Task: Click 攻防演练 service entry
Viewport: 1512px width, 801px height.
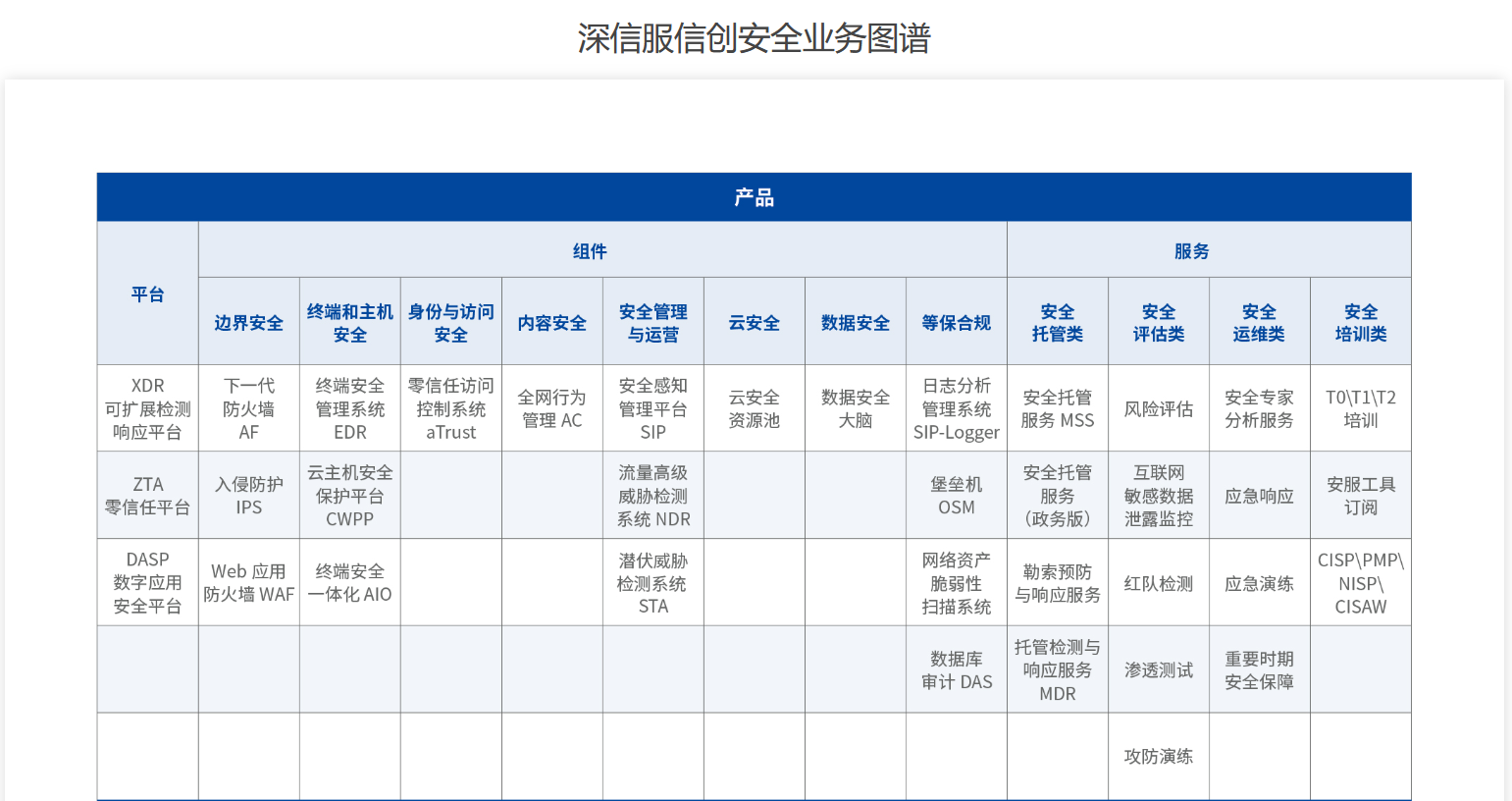Action: click(x=1158, y=757)
